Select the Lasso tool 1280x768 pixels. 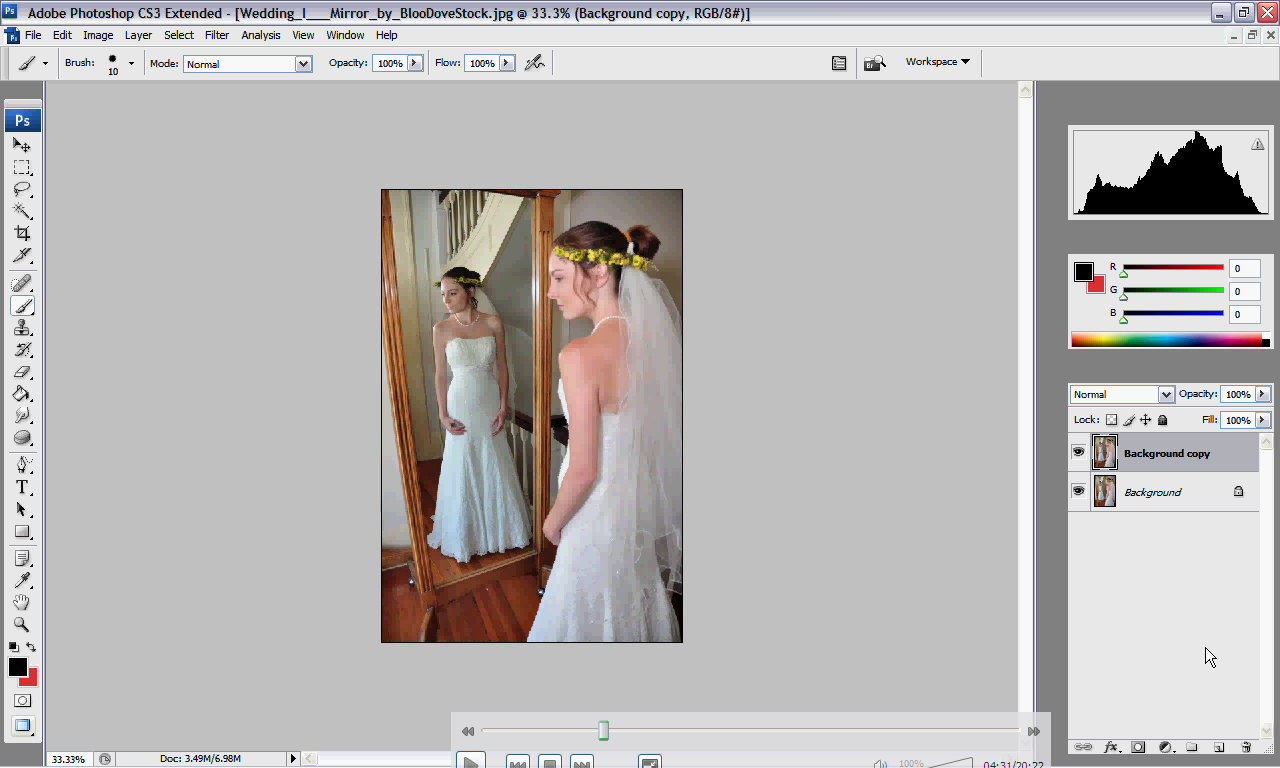tap(22, 189)
